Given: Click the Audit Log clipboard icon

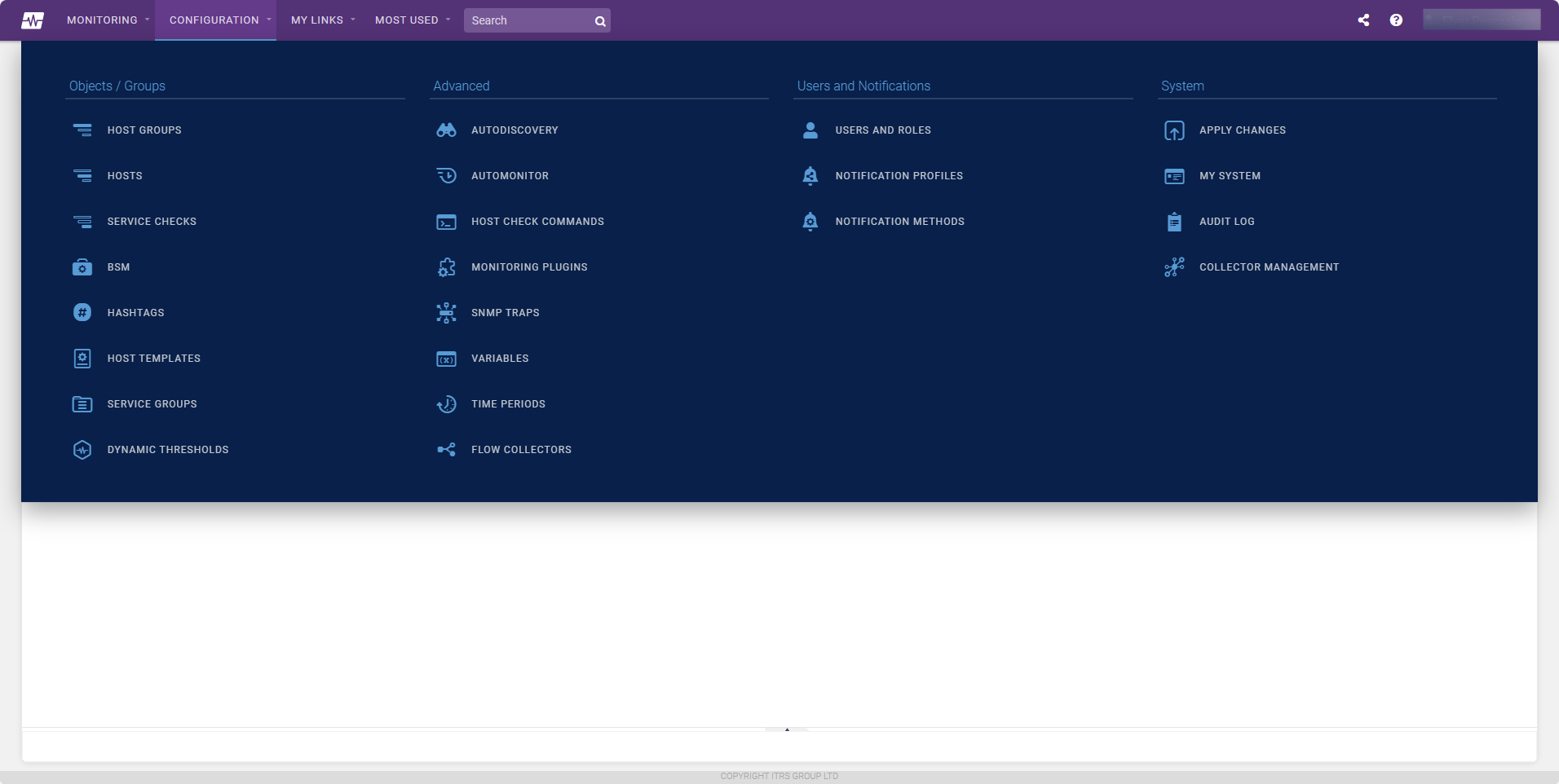Looking at the screenshot, I should [1174, 222].
